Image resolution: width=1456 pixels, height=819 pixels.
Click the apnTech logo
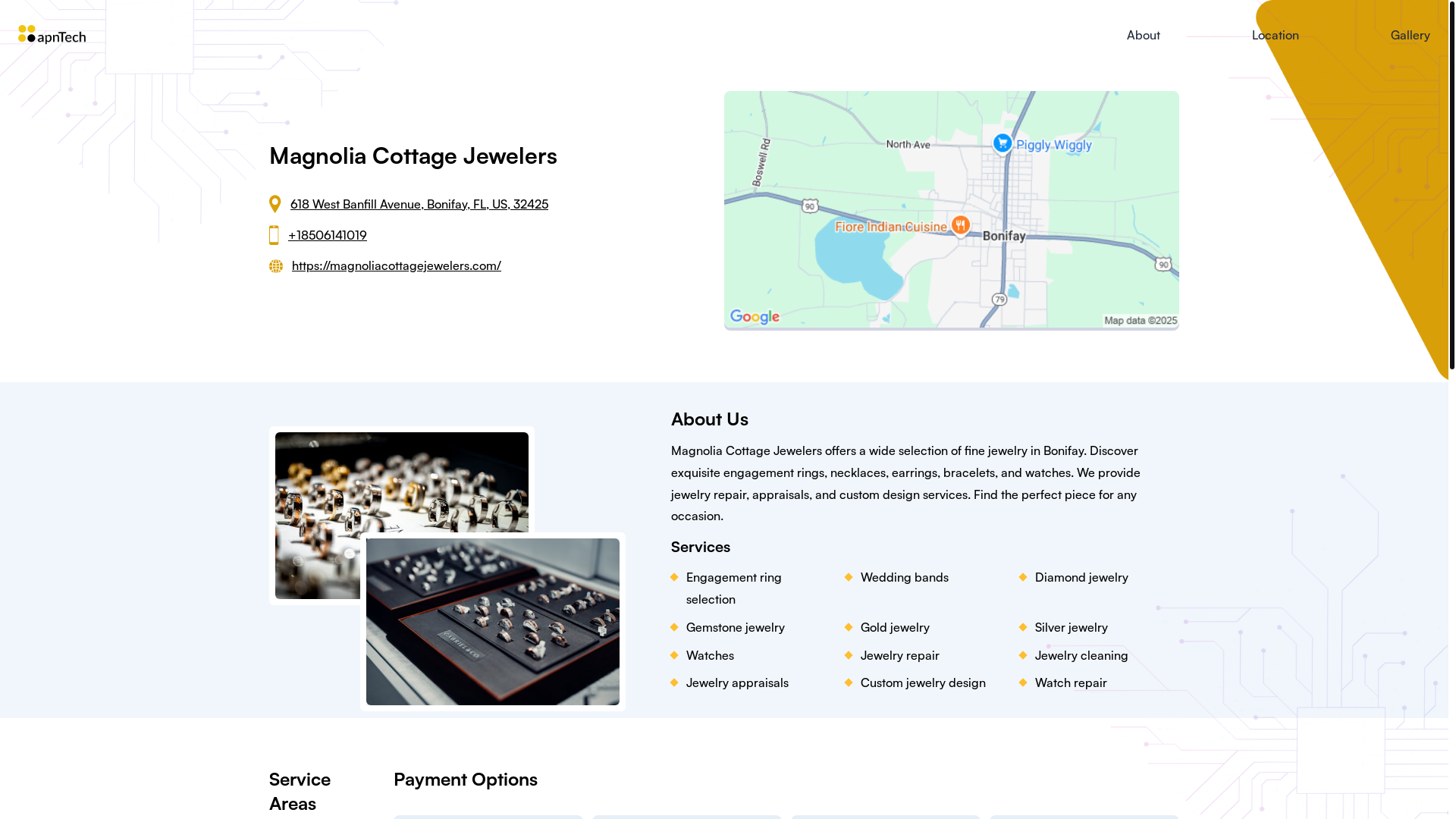pos(52,35)
